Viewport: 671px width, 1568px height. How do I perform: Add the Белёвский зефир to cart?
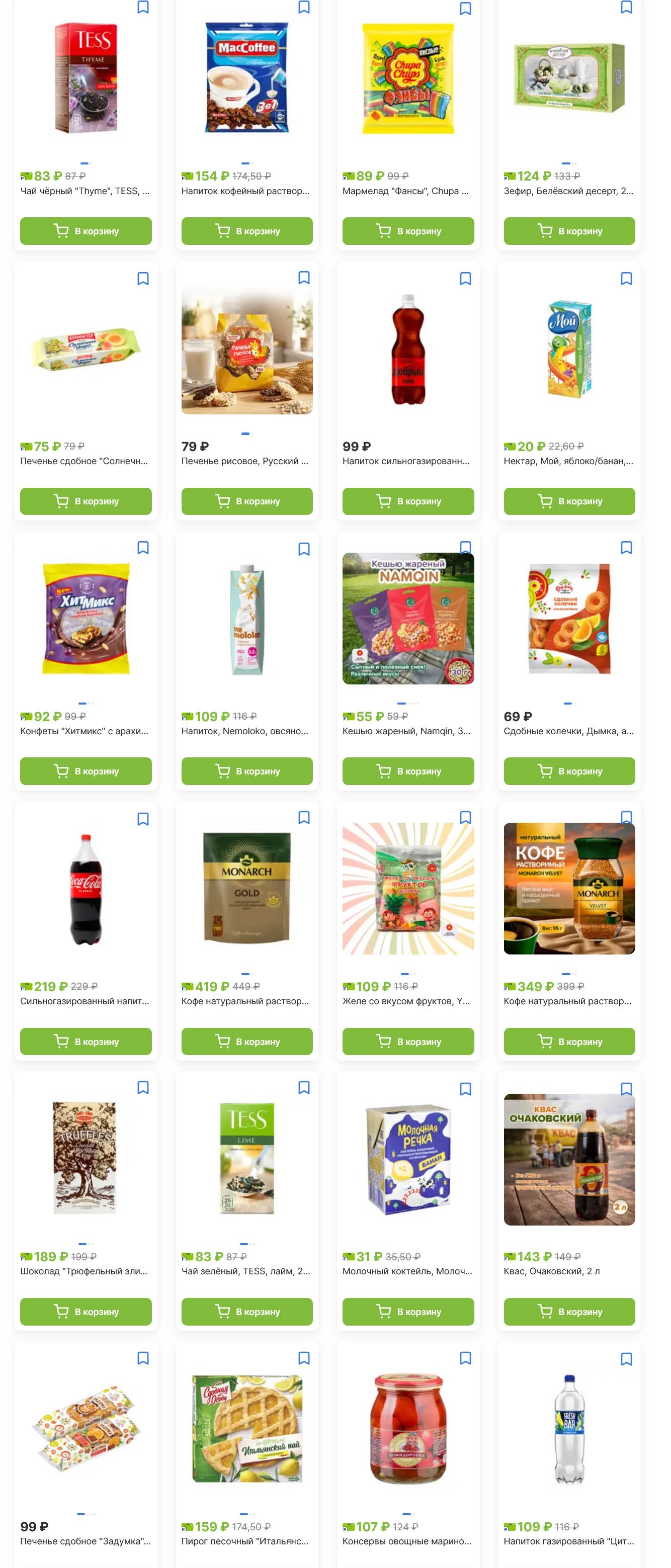569,231
